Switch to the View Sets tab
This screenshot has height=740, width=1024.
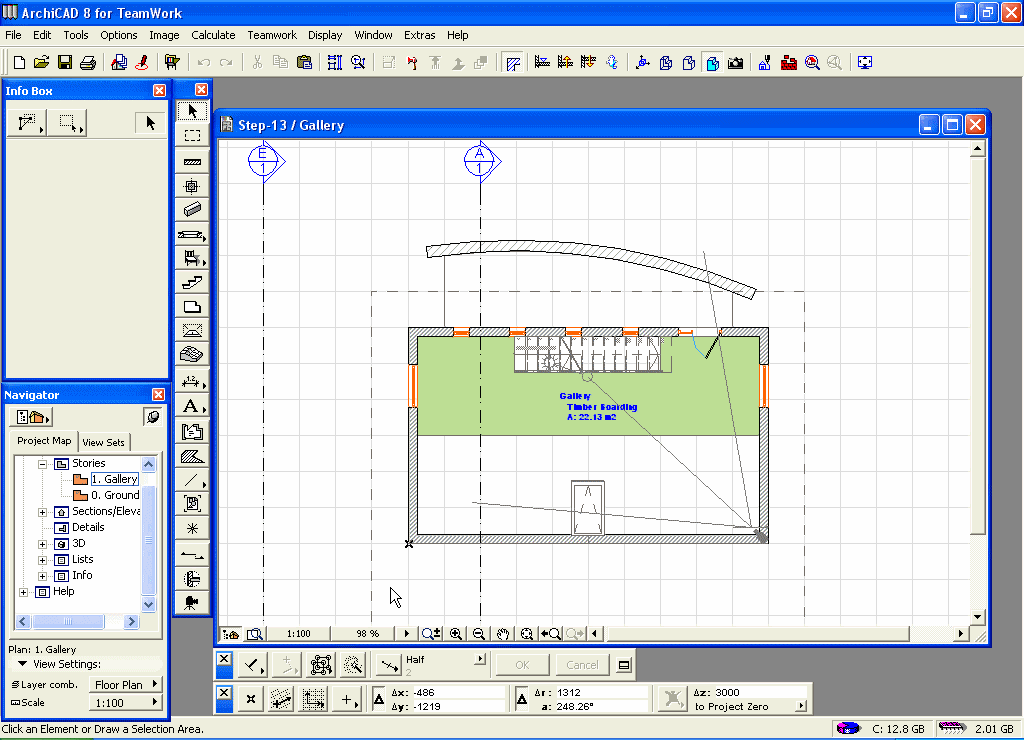coord(104,442)
